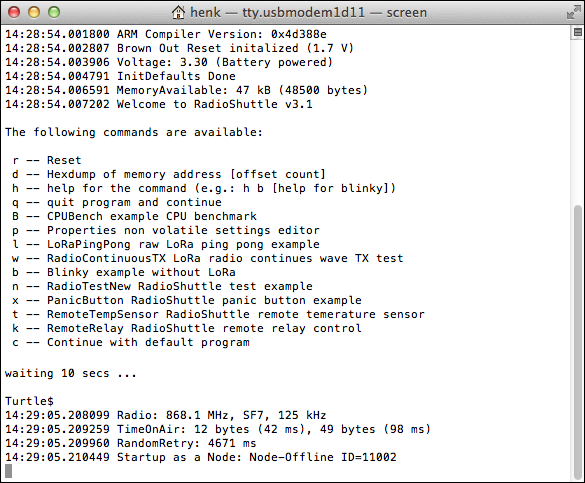Screen dimensions: 585x483
Task: Click the 'x -- PanicButton' command entry
Action: (187, 300)
